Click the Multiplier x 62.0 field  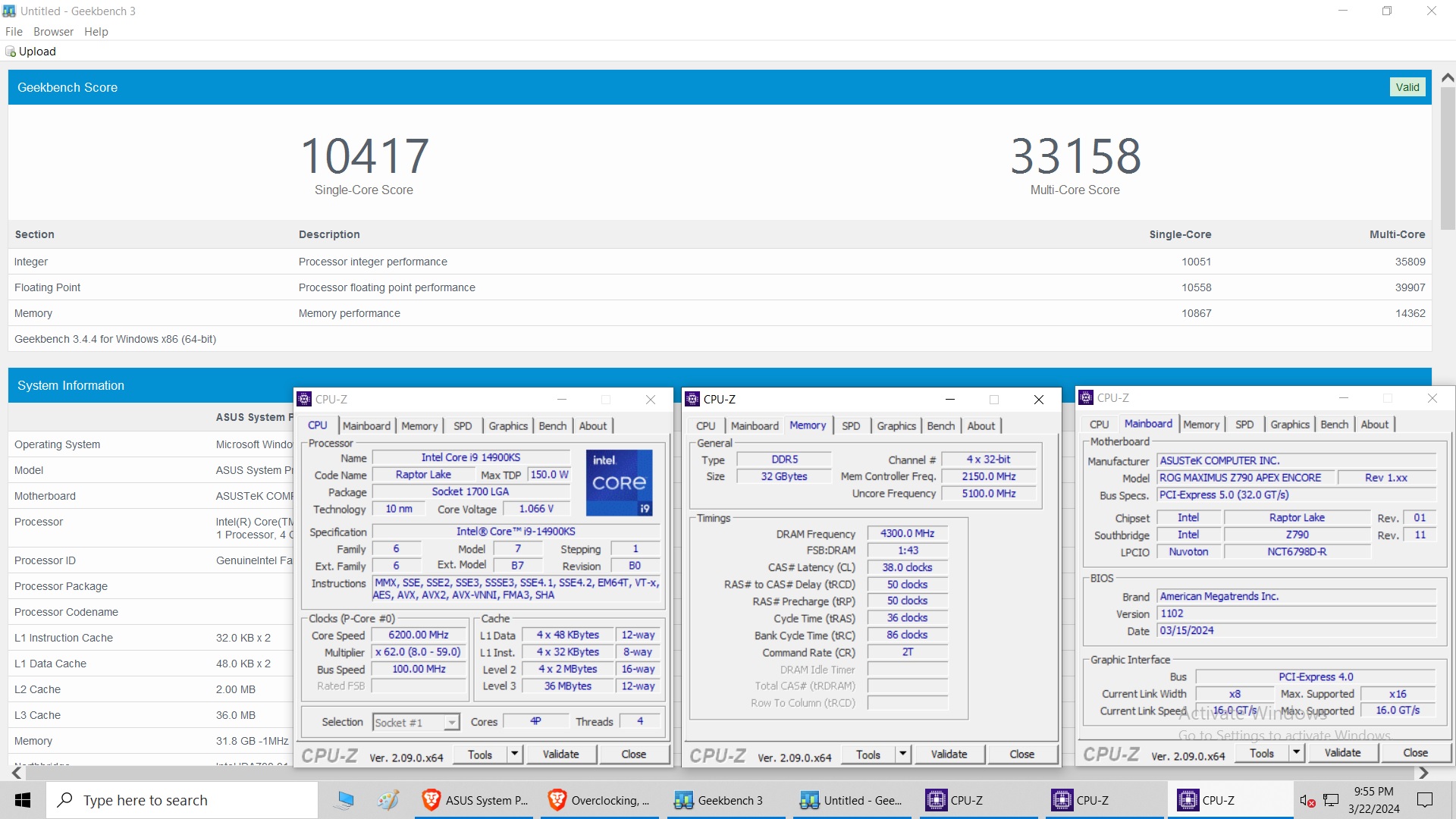419,652
